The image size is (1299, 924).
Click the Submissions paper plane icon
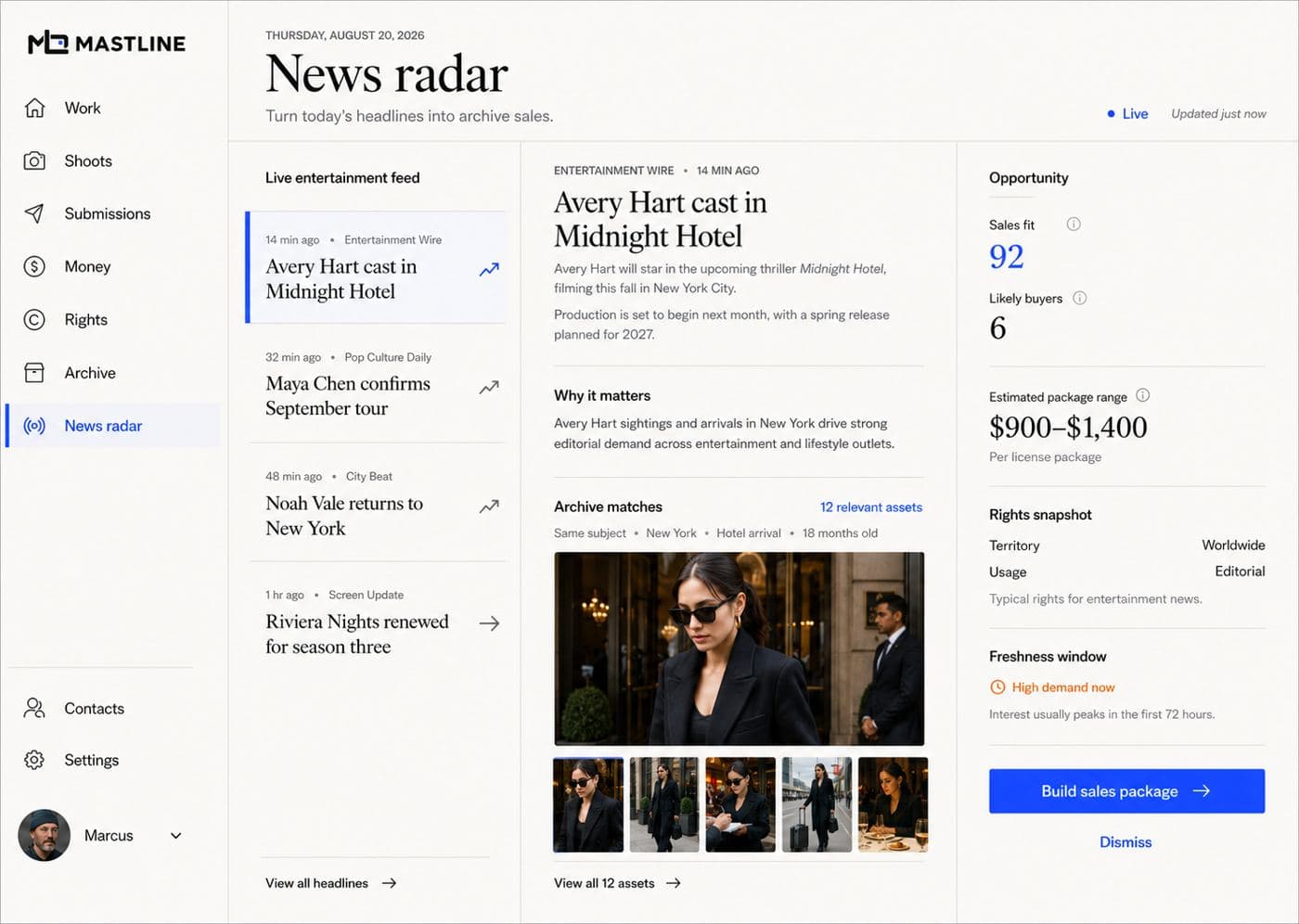tap(34, 213)
